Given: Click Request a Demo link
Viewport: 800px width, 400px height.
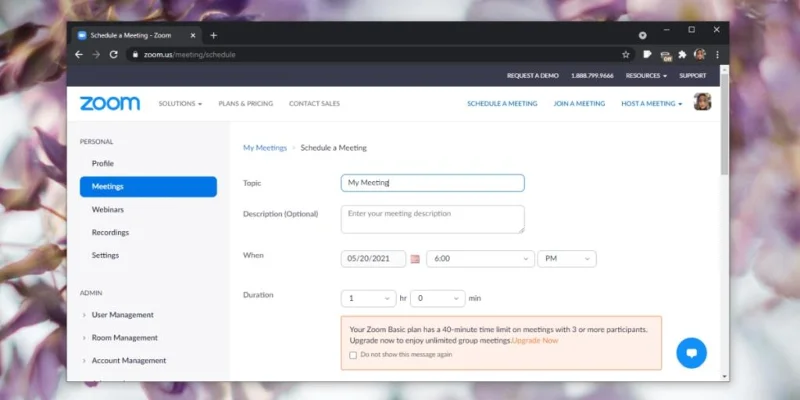Looking at the screenshot, I should click(x=533, y=76).
